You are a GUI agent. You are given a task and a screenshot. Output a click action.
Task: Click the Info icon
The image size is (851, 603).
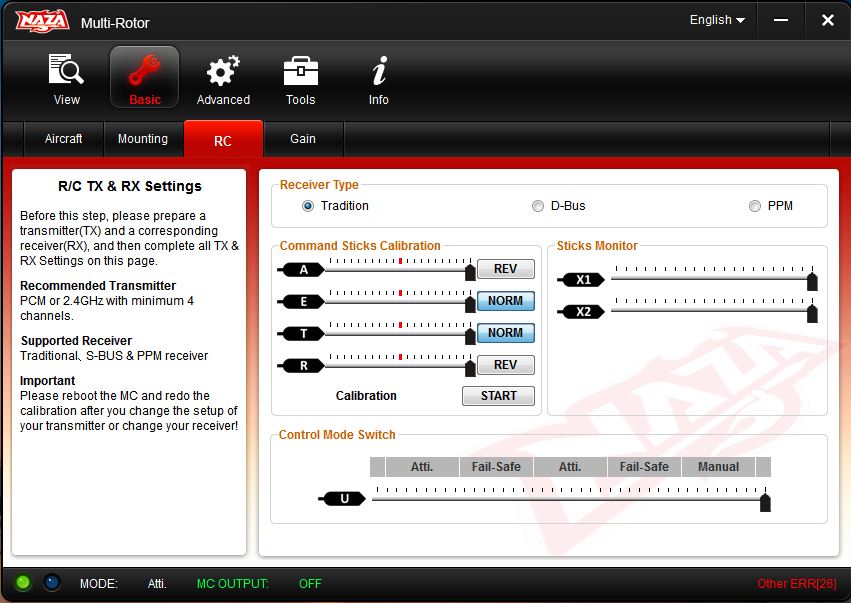[378, 72]
